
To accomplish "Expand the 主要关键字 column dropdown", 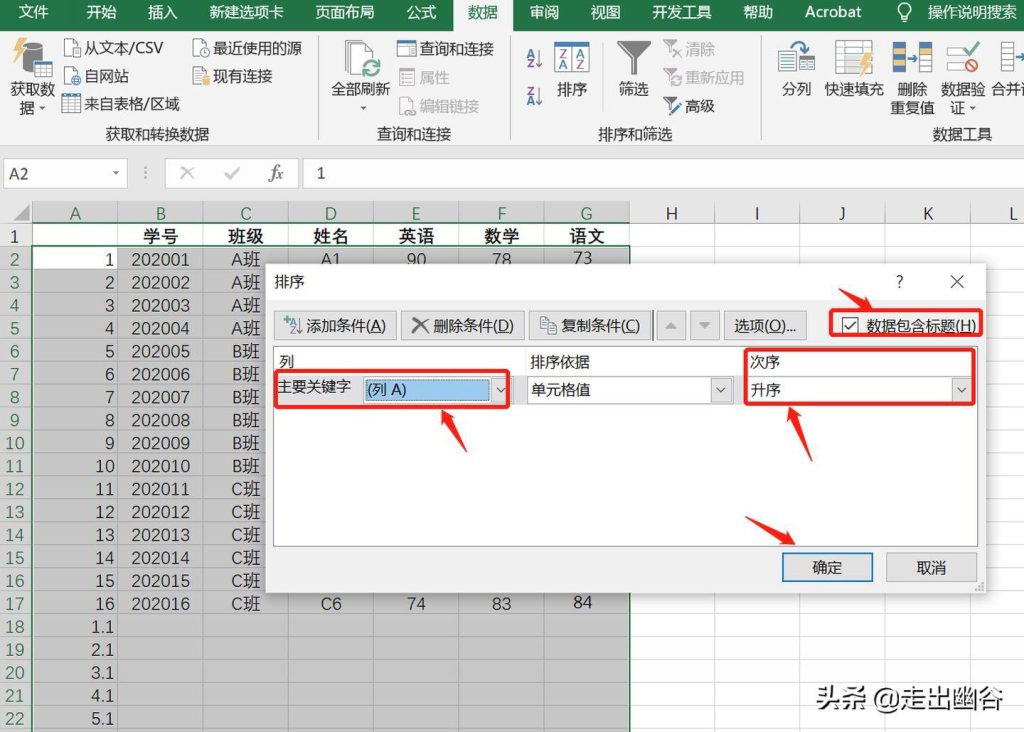I will click(x=500, y=390).
